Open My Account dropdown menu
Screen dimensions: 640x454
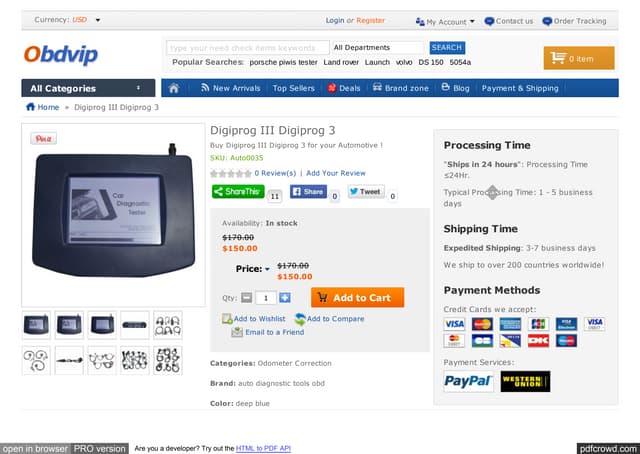(445, 21)
